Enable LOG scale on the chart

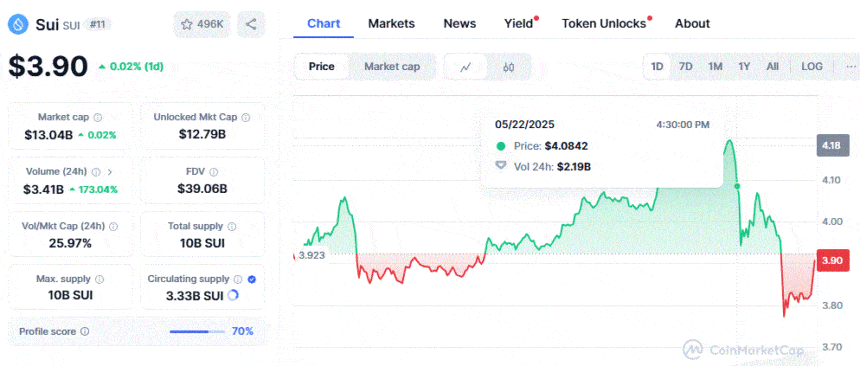pos(812,67)
